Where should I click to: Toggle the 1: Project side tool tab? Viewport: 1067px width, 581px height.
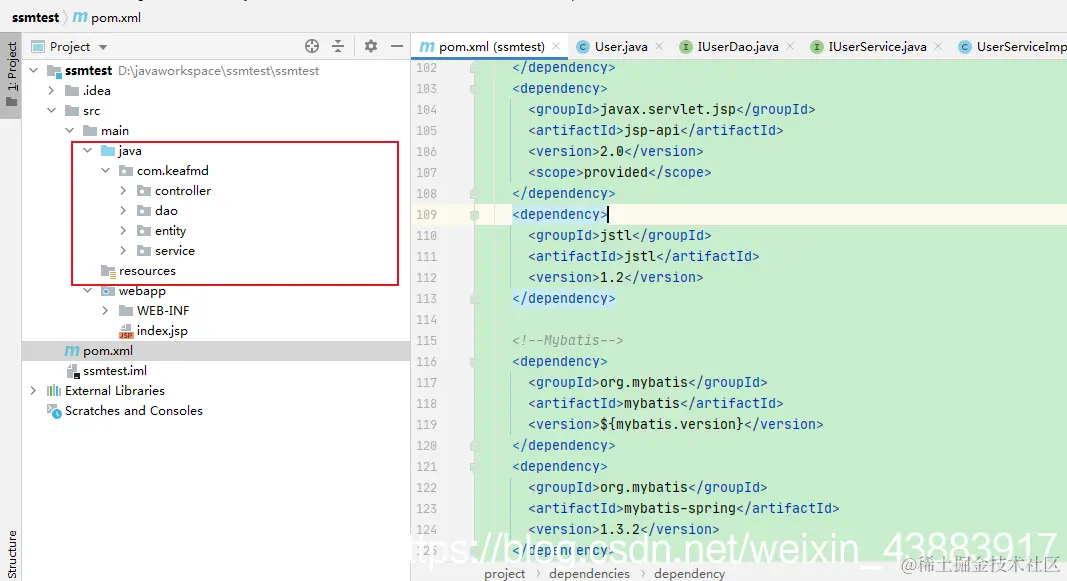pyautogui.click(x=11, y=74)
